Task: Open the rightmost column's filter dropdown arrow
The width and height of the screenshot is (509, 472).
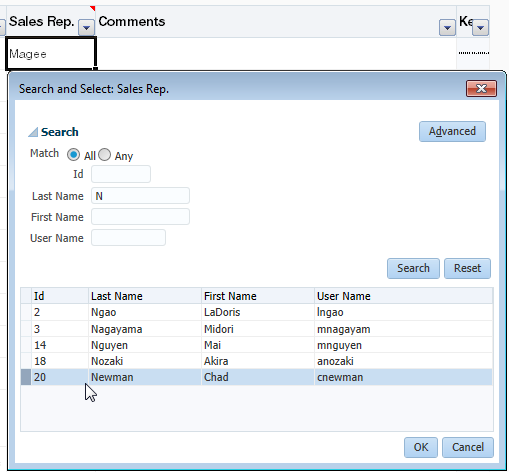Action: tap(480, 27)
